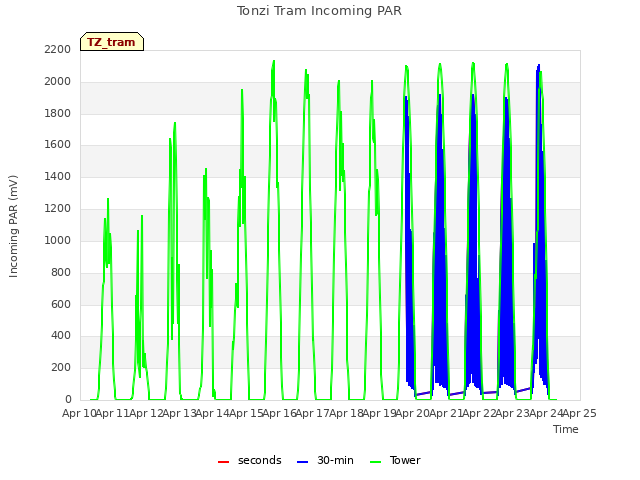640x480 pixels.
Task: Click the 2200 y-axis tick label
Action: tap(58, 49)
